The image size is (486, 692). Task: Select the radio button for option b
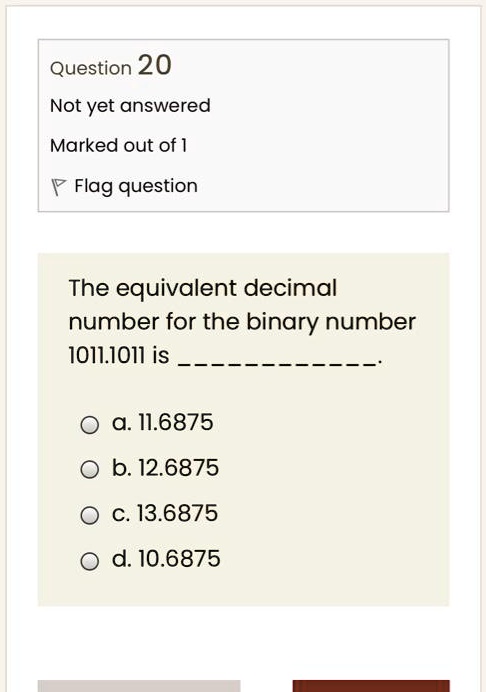(90, 469)
